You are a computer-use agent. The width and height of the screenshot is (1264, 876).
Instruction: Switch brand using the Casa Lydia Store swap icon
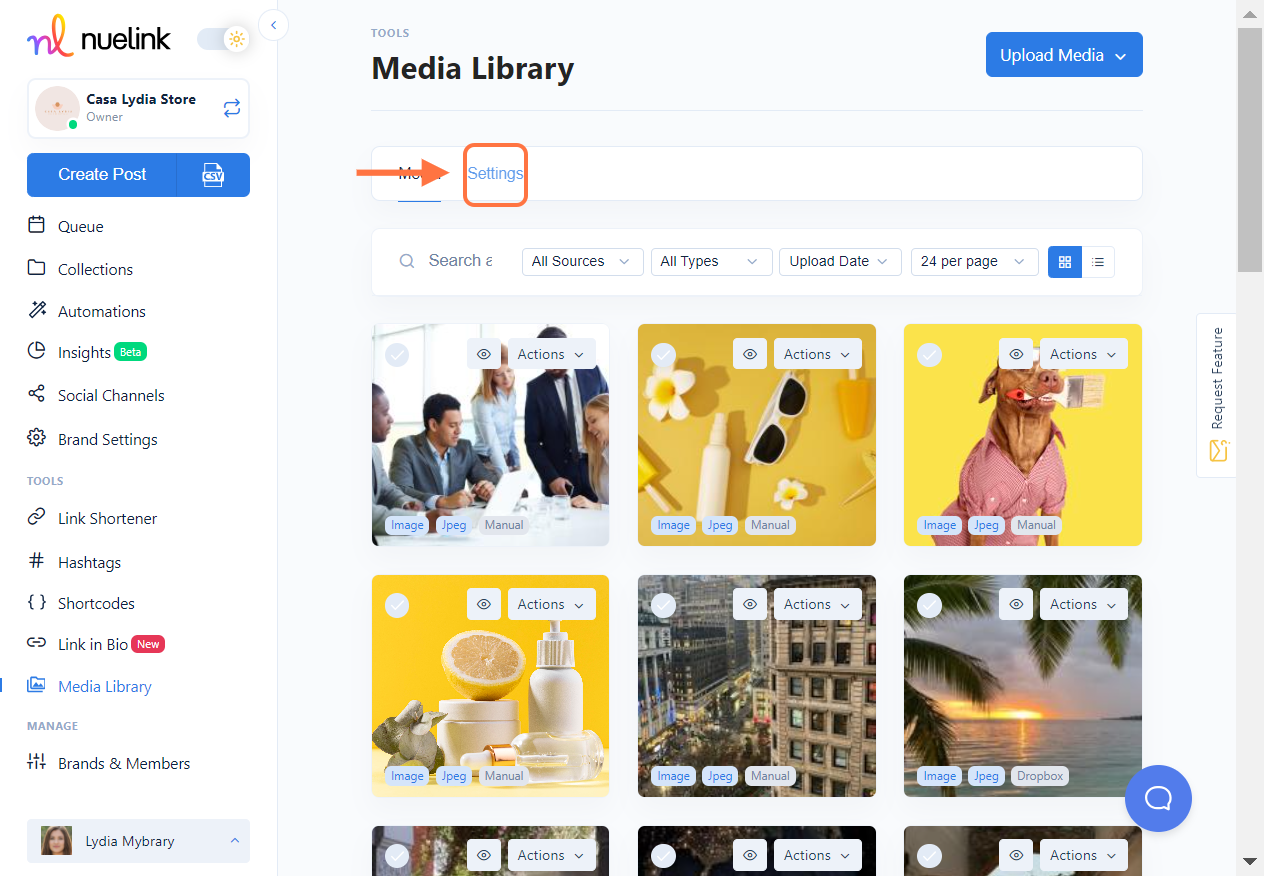pos(232,108)
